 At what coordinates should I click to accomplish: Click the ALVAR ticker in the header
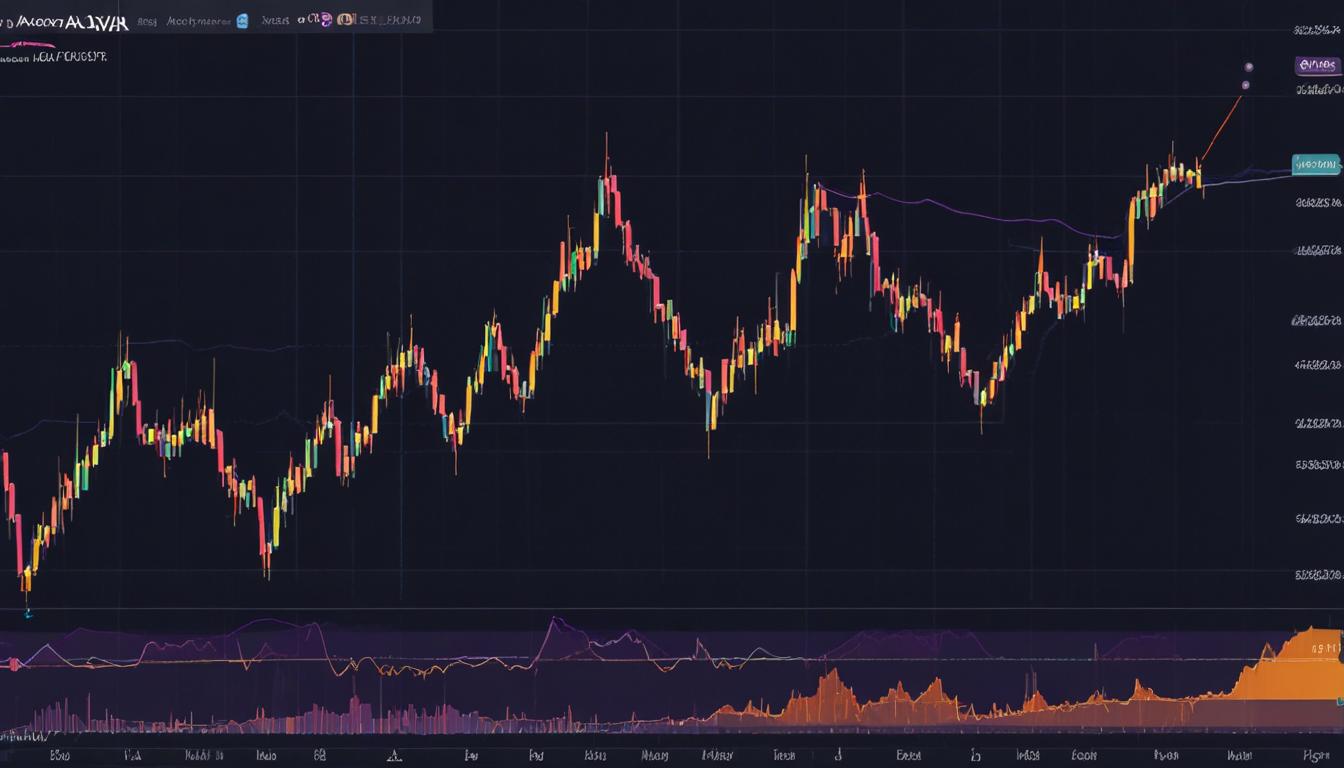95,18
